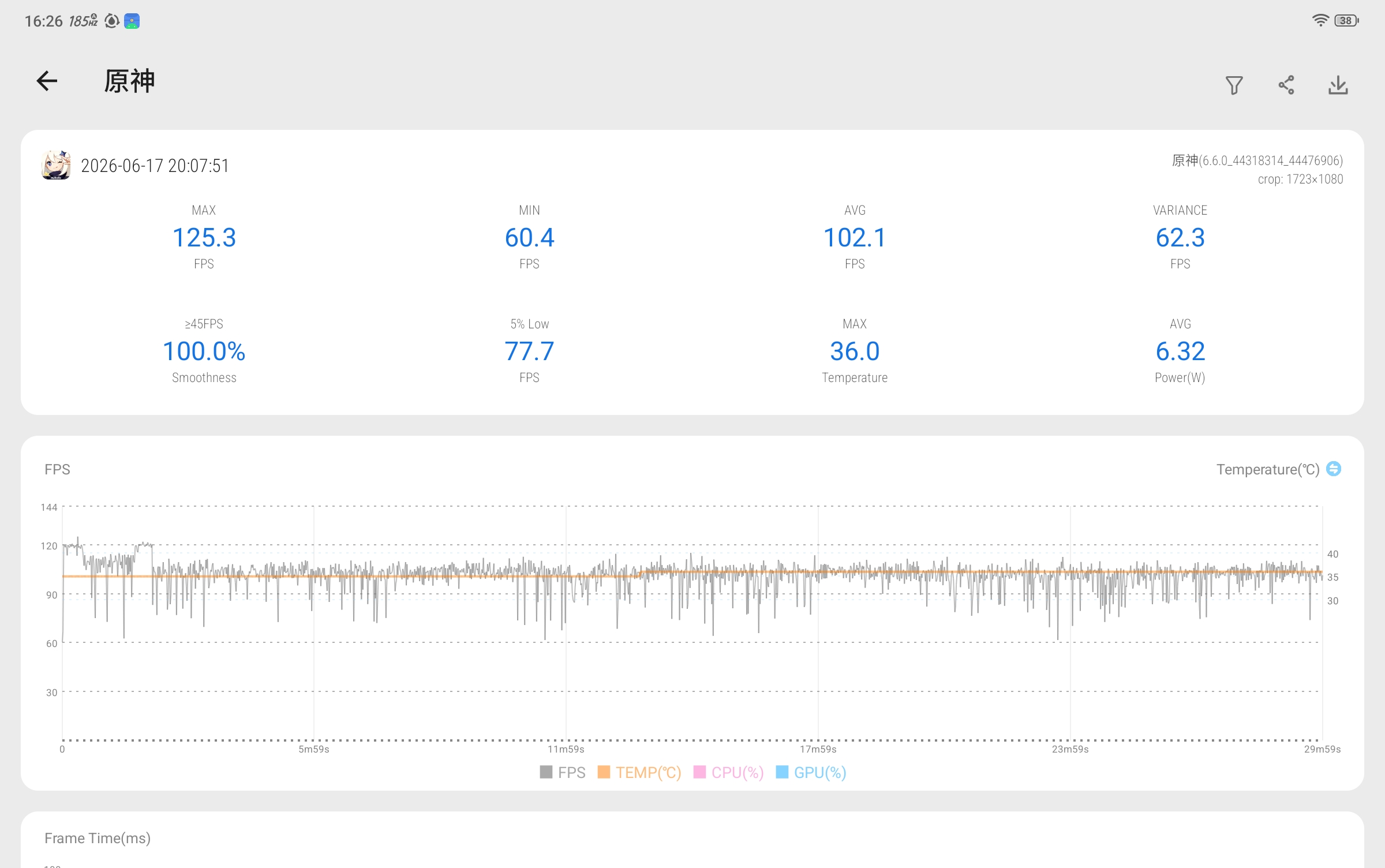Tap the 29m59s time axis label
The height and width of the screenshot is (868, 1385).
point(1323,749)
